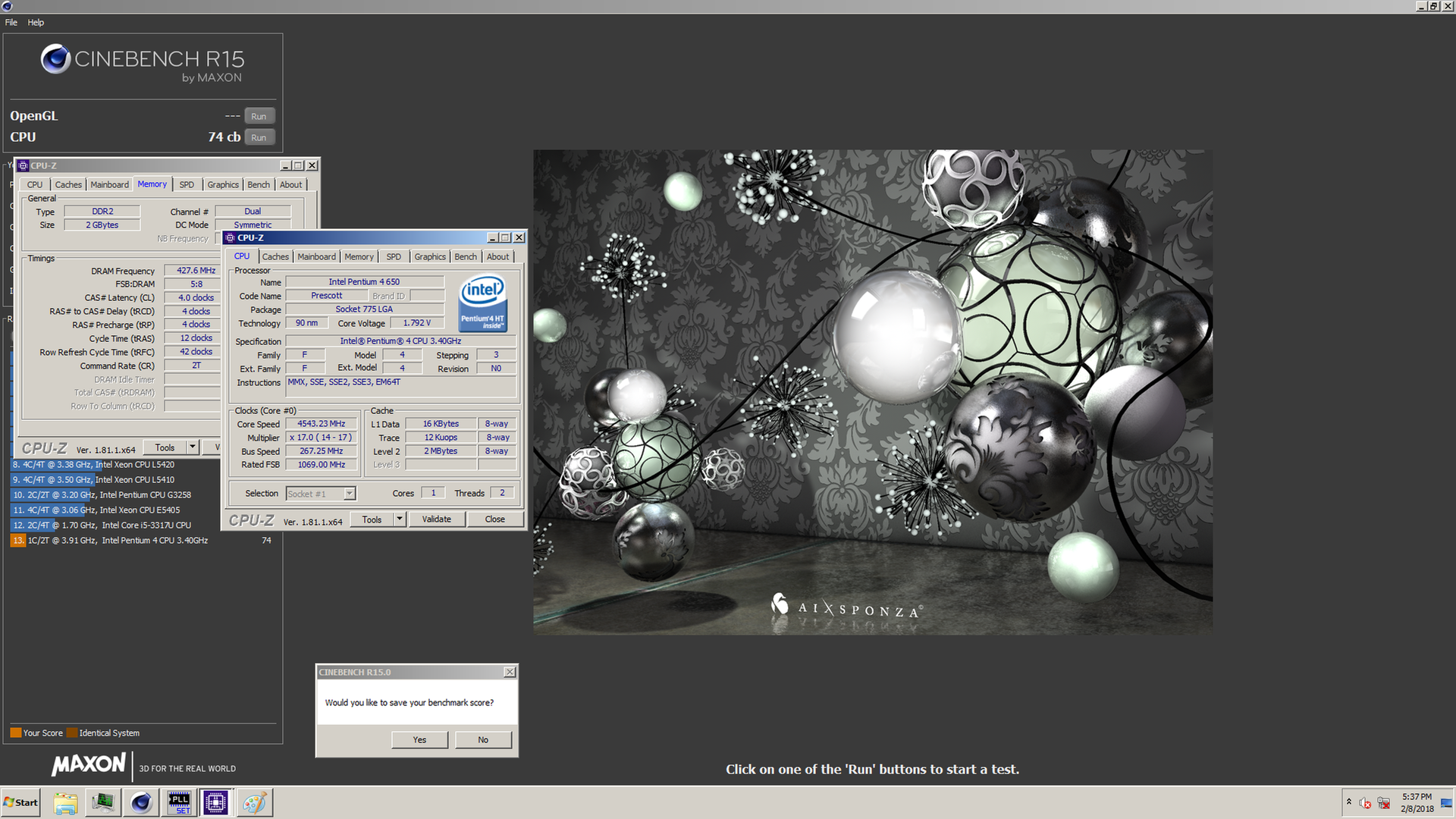Open the File menu

[11, 22]
